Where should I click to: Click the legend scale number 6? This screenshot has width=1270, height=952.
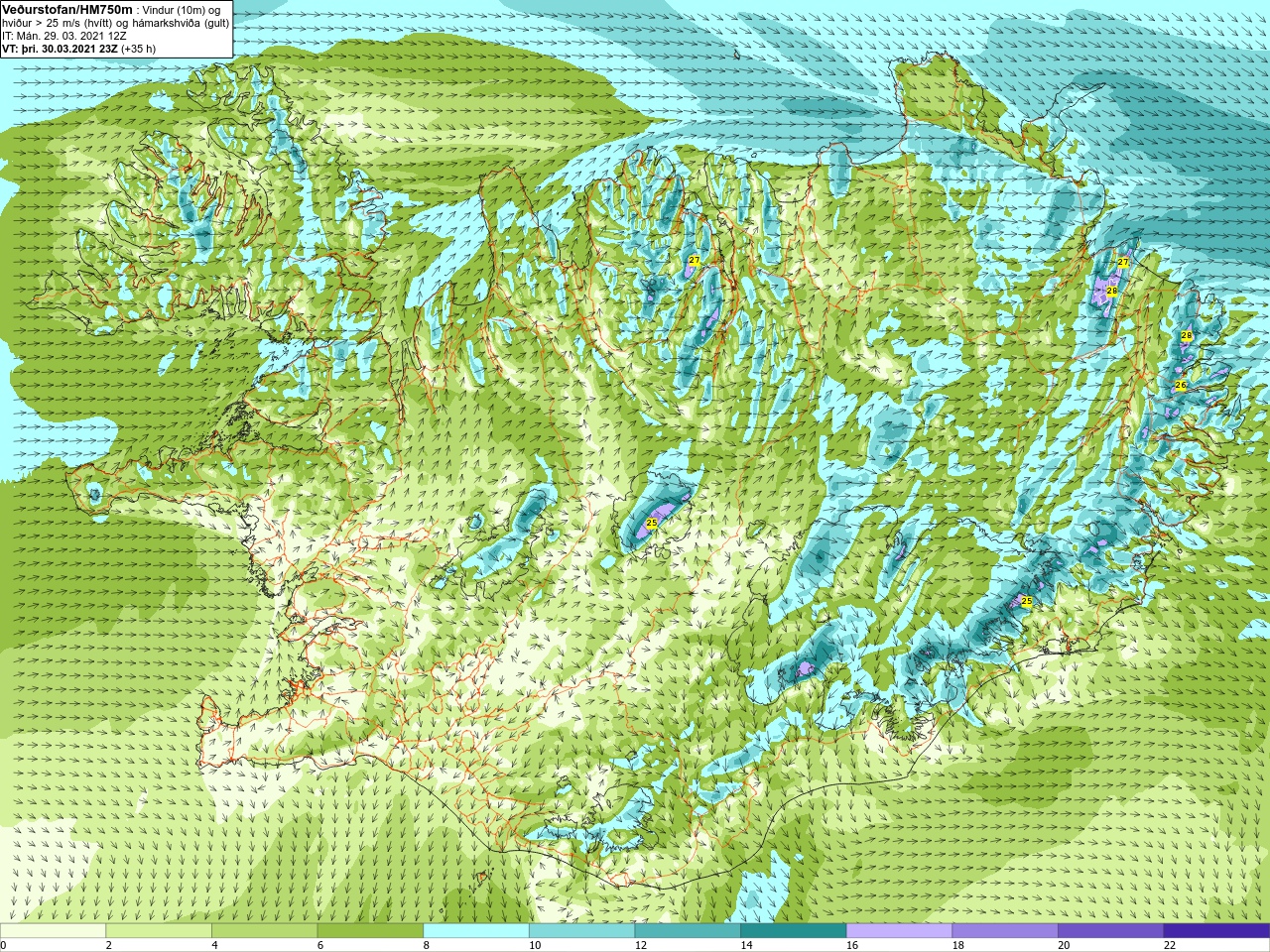(320, 945)
